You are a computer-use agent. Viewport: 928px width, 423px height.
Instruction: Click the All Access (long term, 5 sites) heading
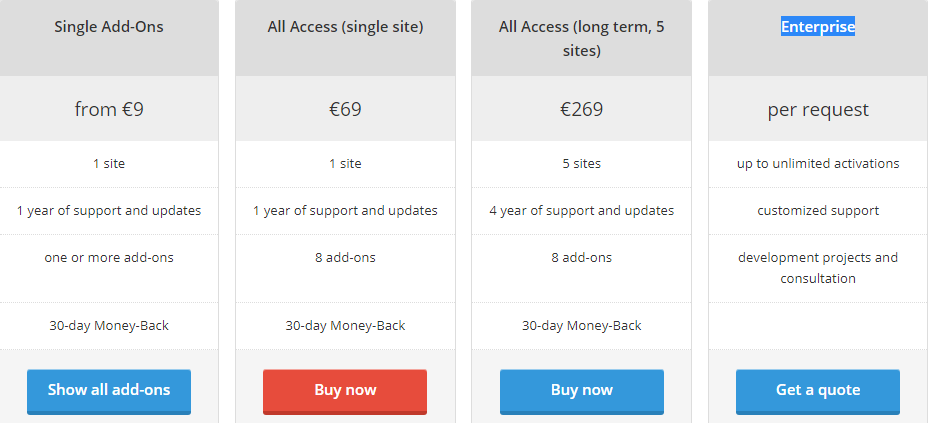coord(582,38)
